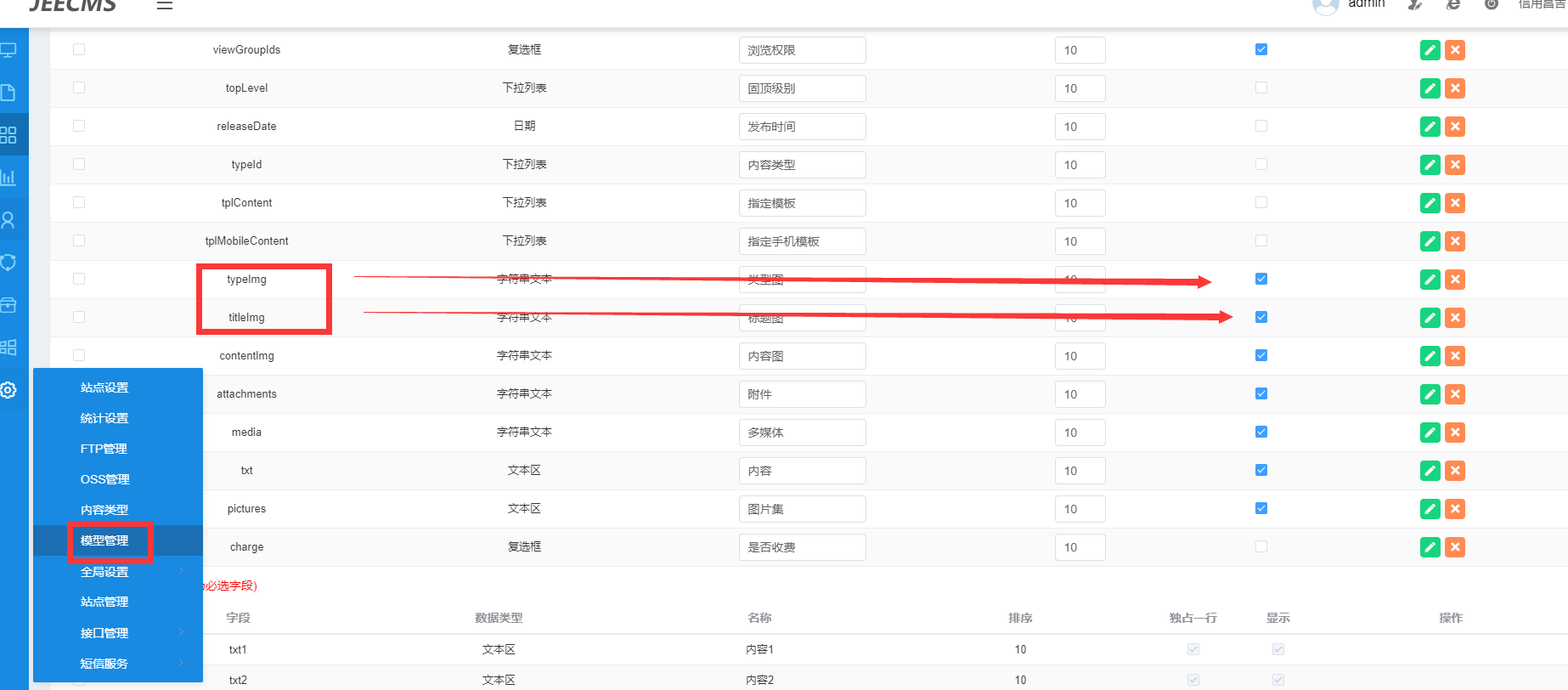Expand the 短信服务 submenu arrow
Viewport: 1568px width, 690px height.
(181, 663)
